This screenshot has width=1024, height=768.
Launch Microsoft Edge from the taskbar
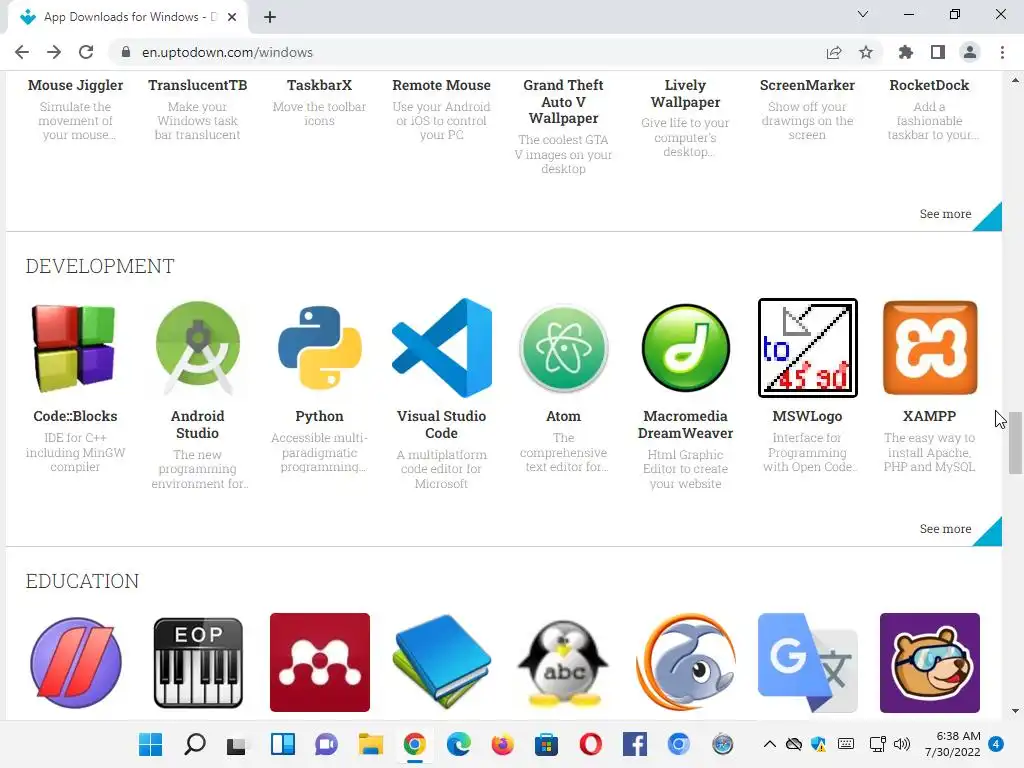pos(458,744)
